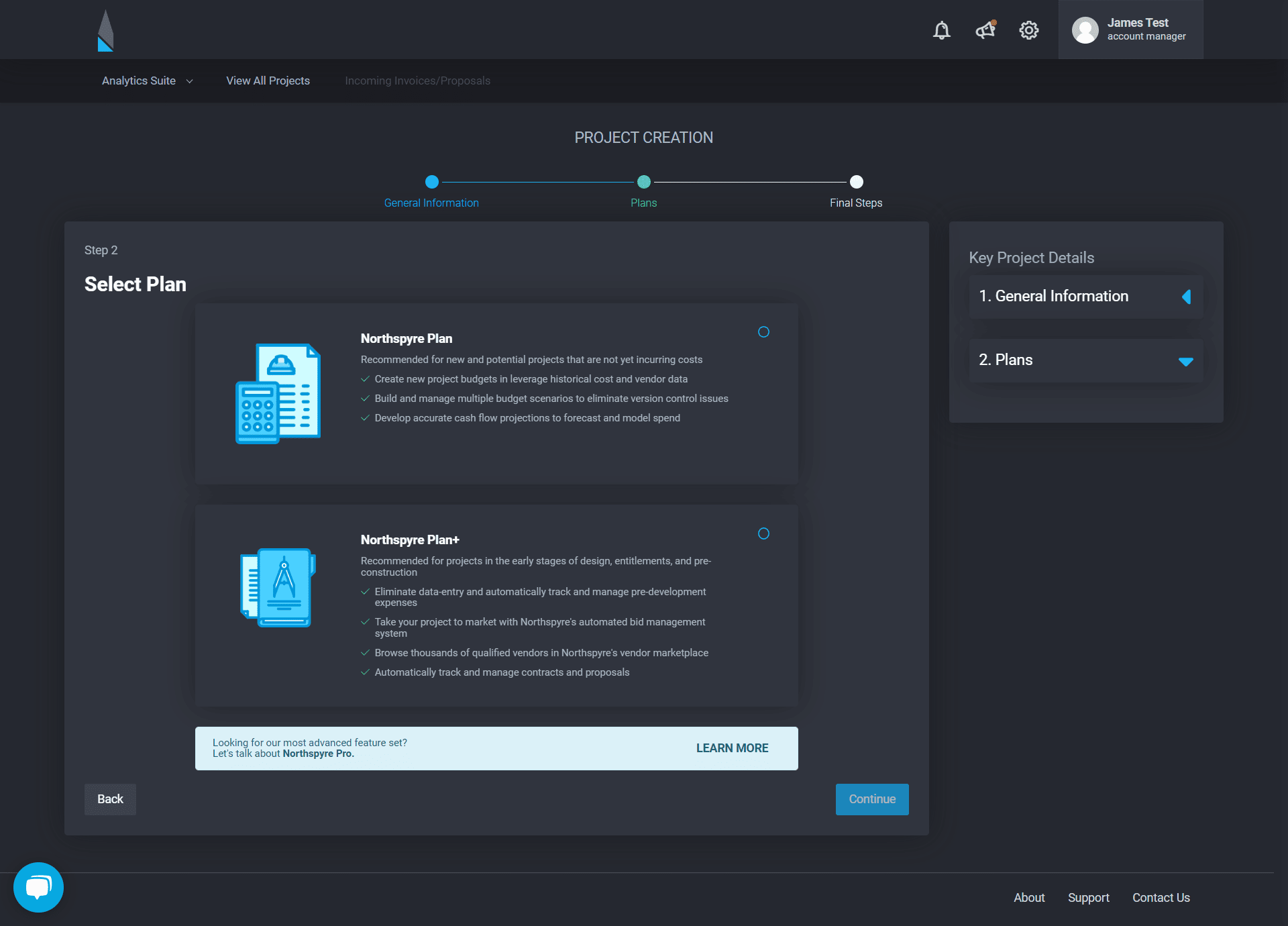The image size is (1288, 926).
Task: Click the Continue button
Action: (872, 799)
